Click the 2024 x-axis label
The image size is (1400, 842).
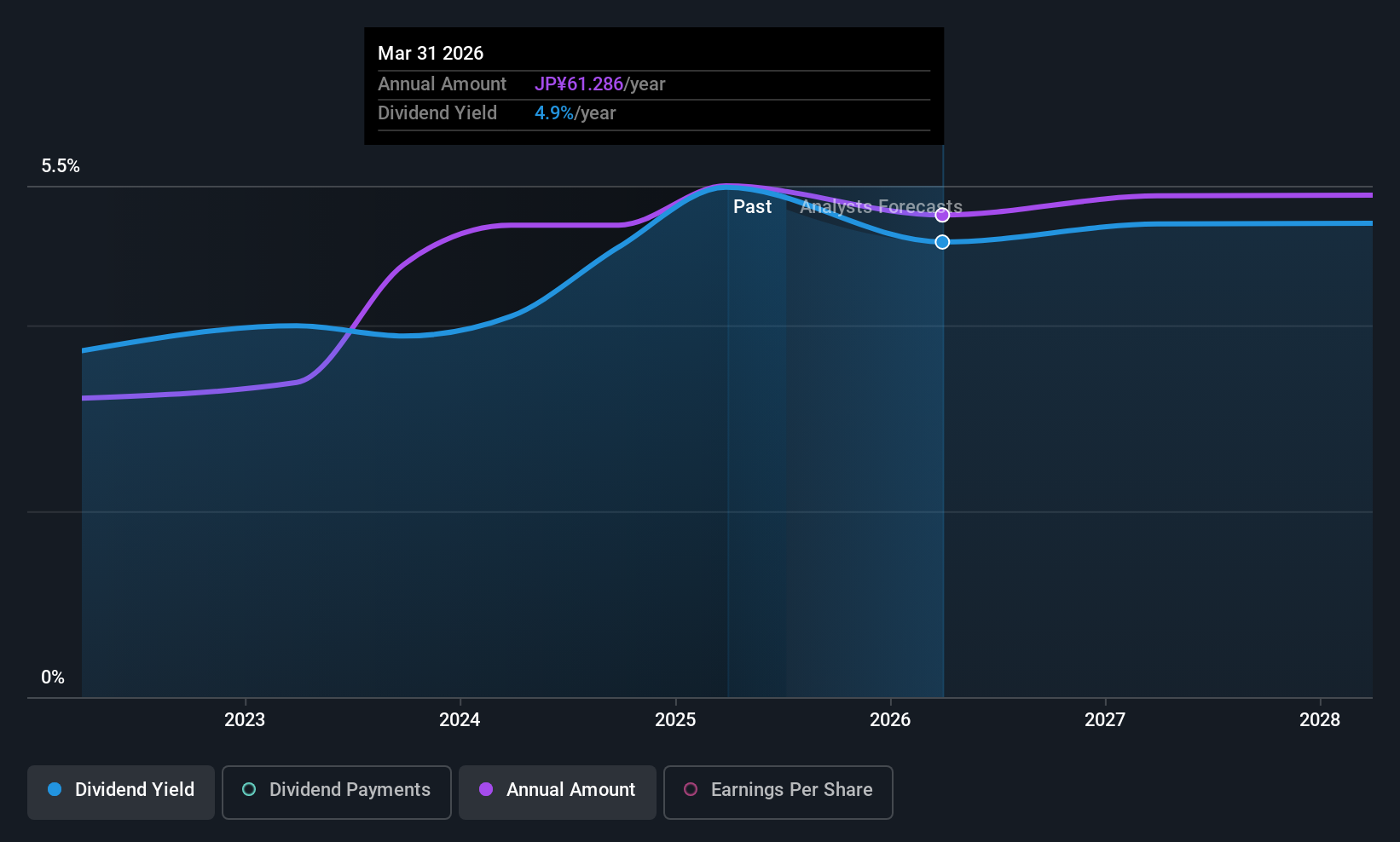coord(460,720)
